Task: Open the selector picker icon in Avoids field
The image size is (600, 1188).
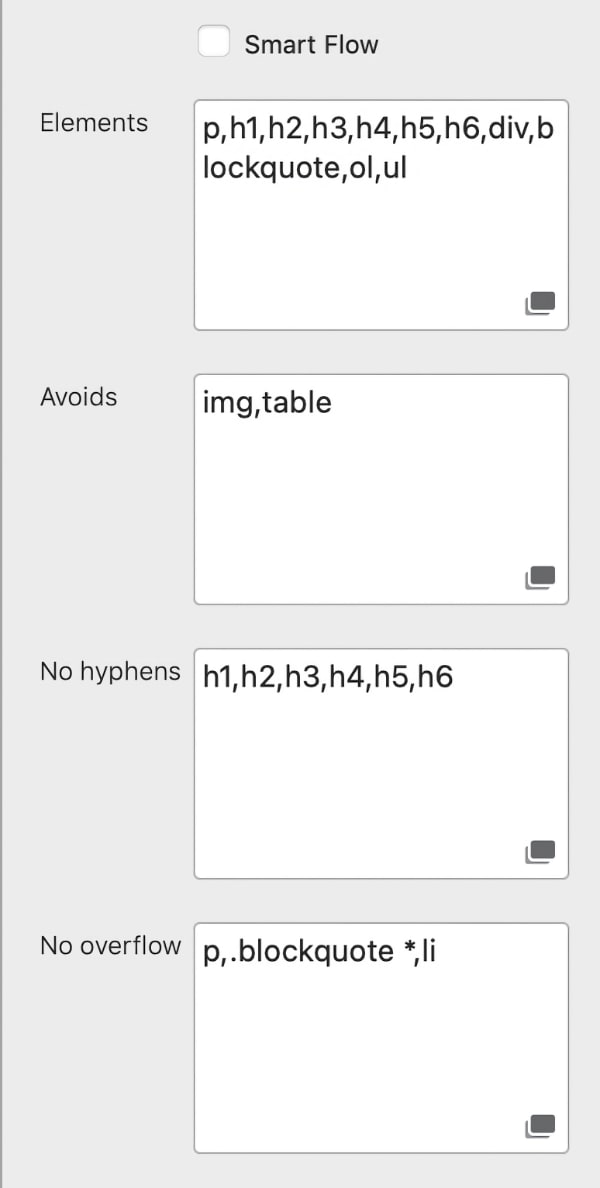Action: coord(540,577)
